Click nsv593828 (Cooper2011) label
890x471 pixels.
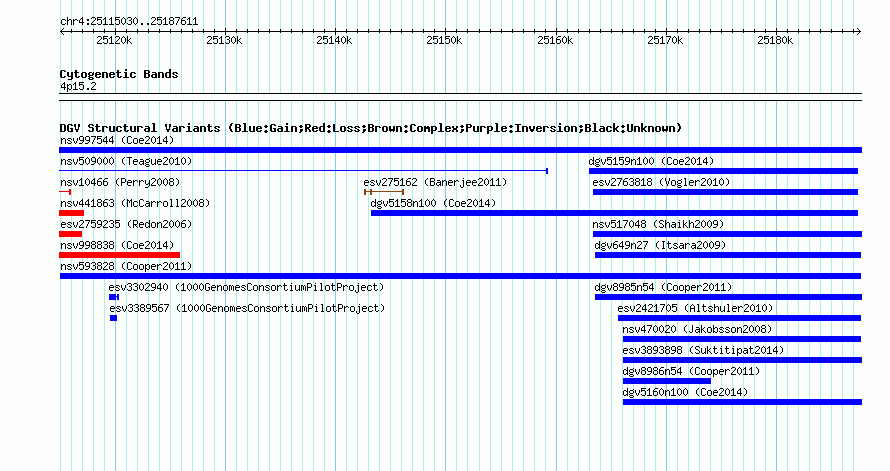[x=126, y=266]
